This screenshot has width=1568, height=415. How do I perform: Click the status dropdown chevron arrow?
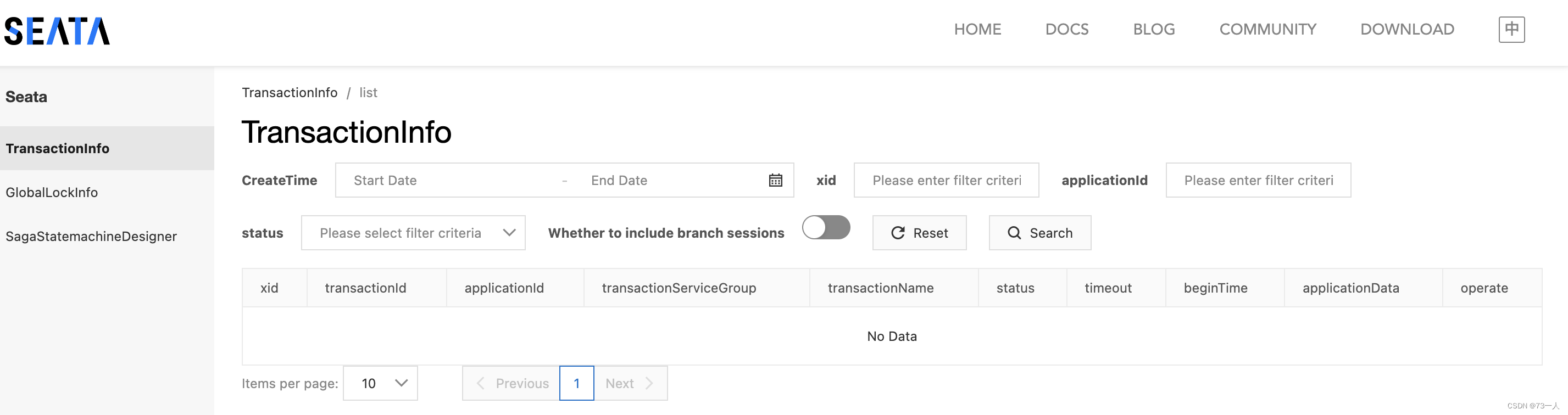509,233
